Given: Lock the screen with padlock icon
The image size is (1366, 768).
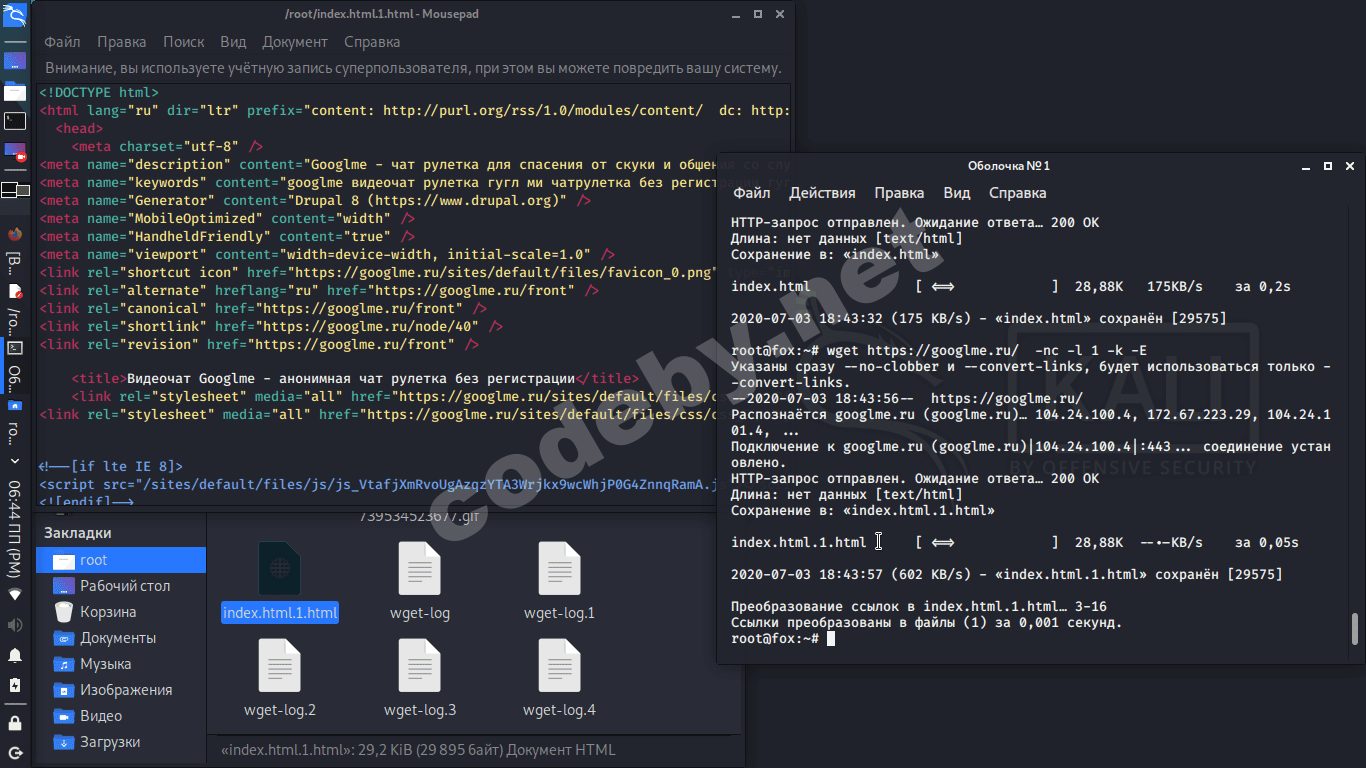Looking at the screenshot, I should pos(15,722).
